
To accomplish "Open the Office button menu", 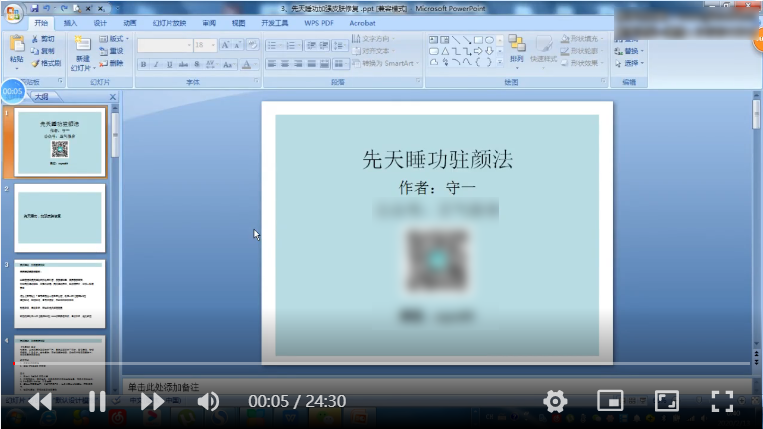I will (x=13, y=13).
